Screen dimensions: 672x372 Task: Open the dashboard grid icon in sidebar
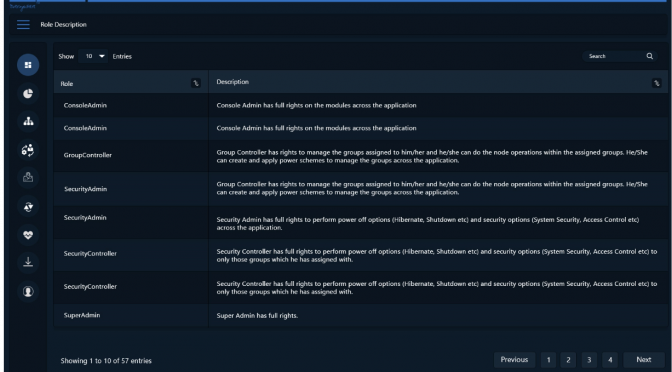point(28,65)
